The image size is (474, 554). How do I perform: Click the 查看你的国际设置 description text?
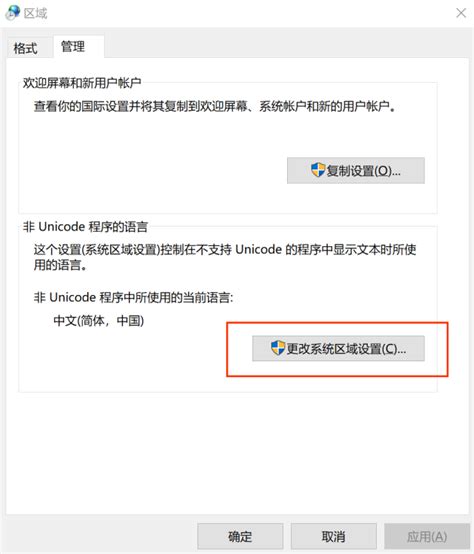[x=214, y=106]
